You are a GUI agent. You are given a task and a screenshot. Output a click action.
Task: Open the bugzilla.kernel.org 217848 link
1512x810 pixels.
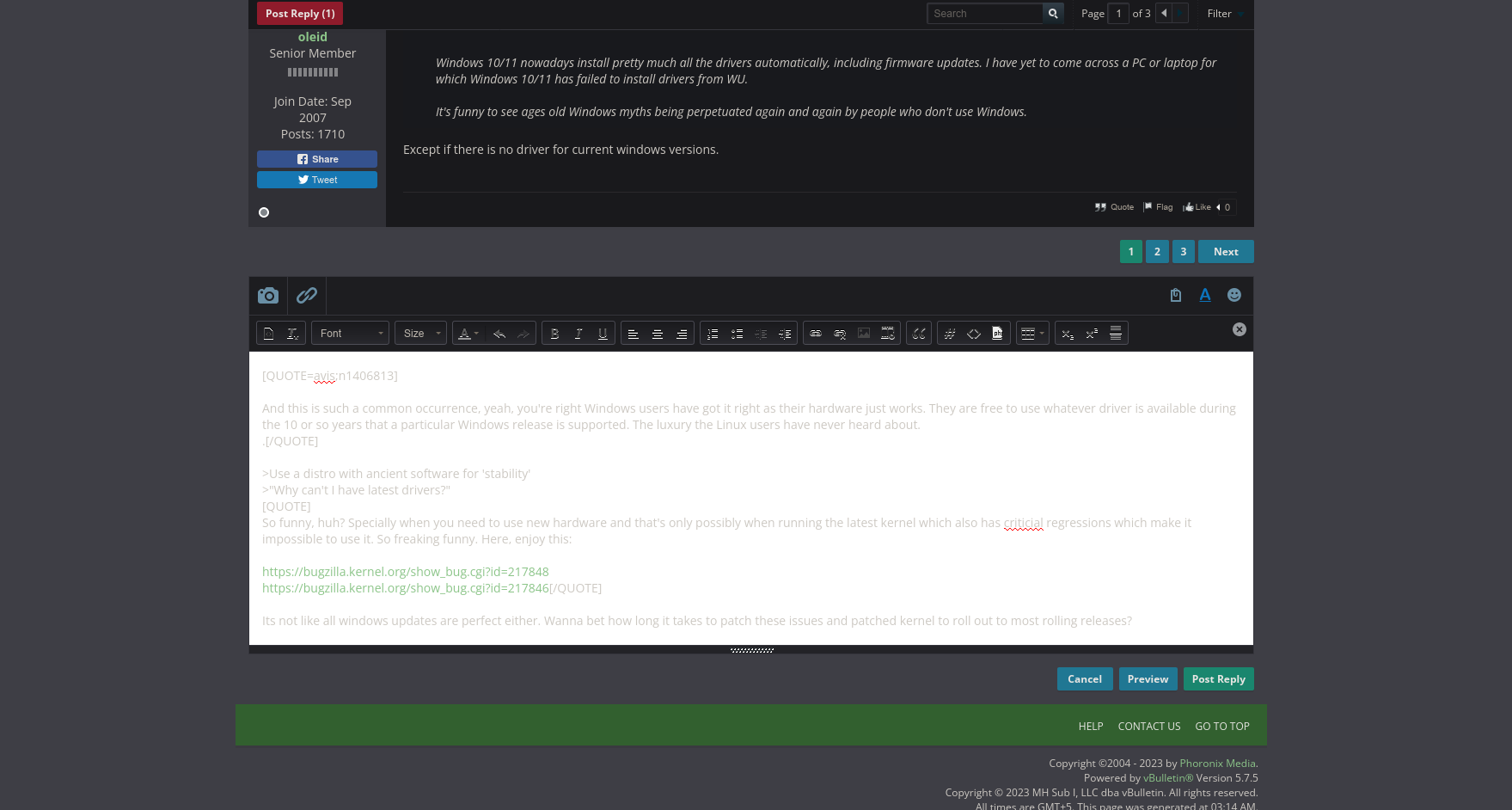tap(405, 571)
